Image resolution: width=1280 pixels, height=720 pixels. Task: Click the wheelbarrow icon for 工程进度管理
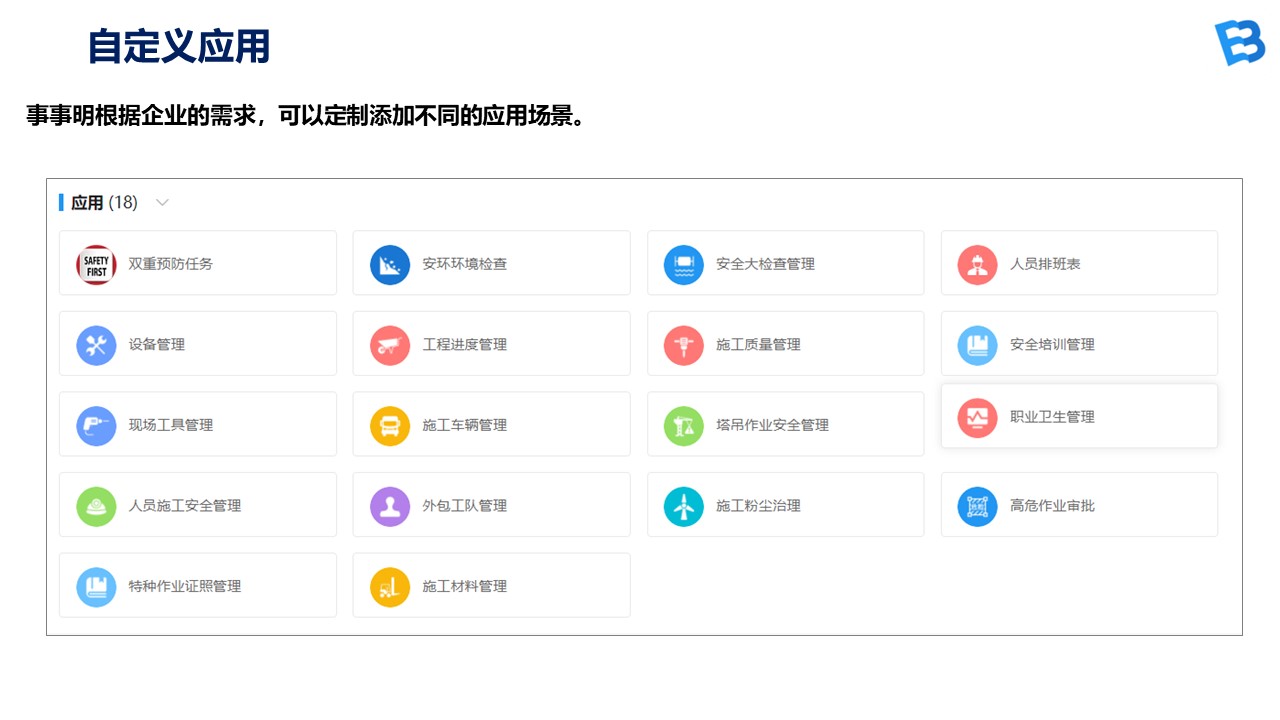(x=390, y=345)
